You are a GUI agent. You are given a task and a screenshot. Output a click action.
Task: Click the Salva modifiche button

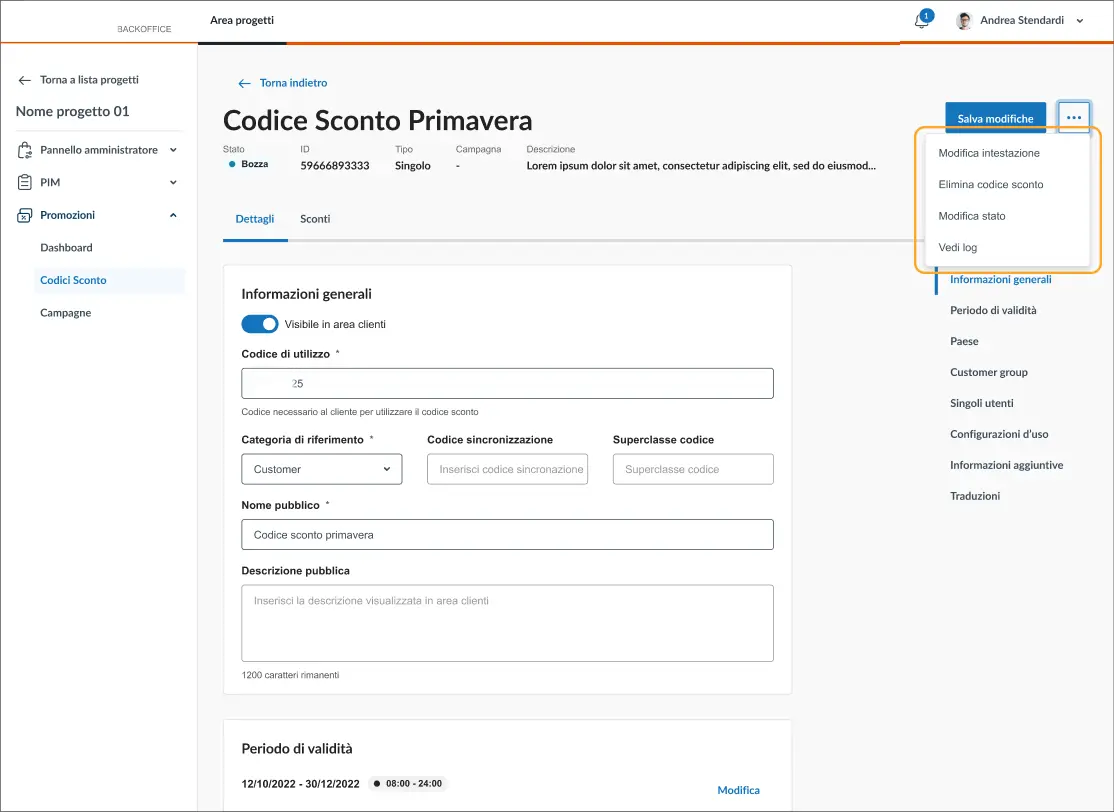(x=995, y=118)
